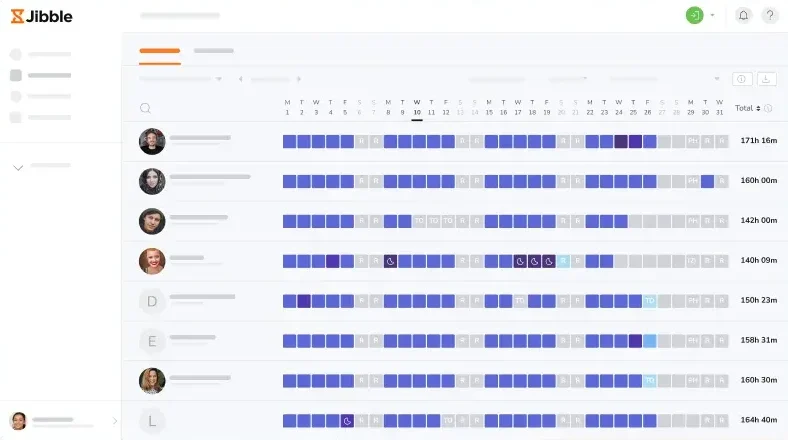
Task: Expand the dropdown arrow beside clock-in icon
Action: [712, 16]
